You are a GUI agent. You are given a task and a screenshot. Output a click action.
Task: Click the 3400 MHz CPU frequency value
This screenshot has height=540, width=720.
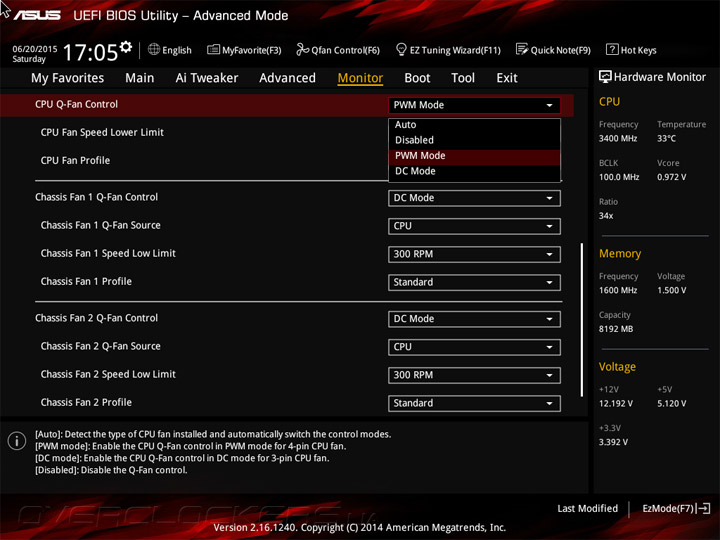click(x=618, y=138)
